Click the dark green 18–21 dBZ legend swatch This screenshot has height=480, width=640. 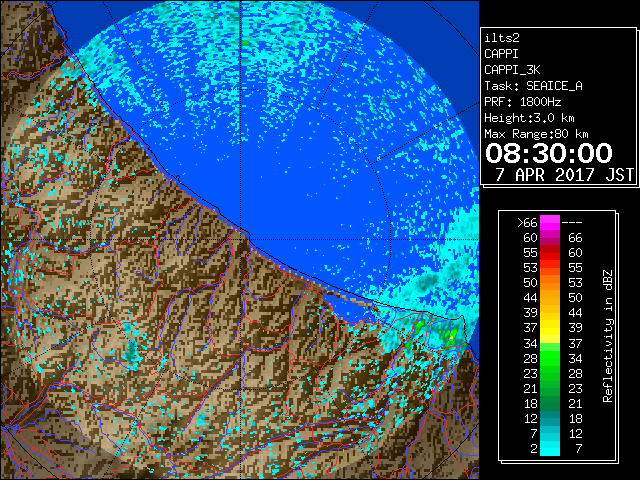pos(550,403)
